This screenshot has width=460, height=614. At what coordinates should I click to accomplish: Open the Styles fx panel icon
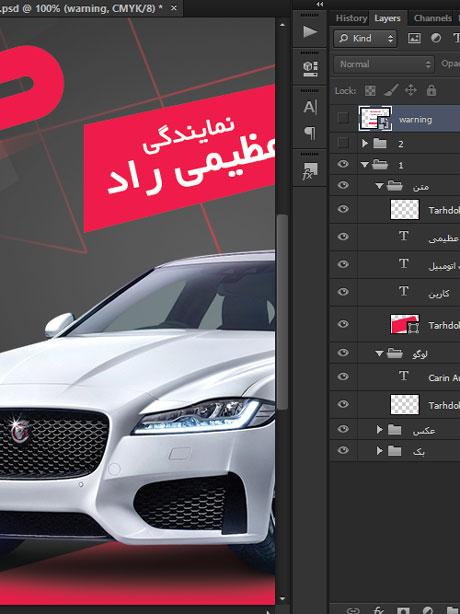point(310,171)
